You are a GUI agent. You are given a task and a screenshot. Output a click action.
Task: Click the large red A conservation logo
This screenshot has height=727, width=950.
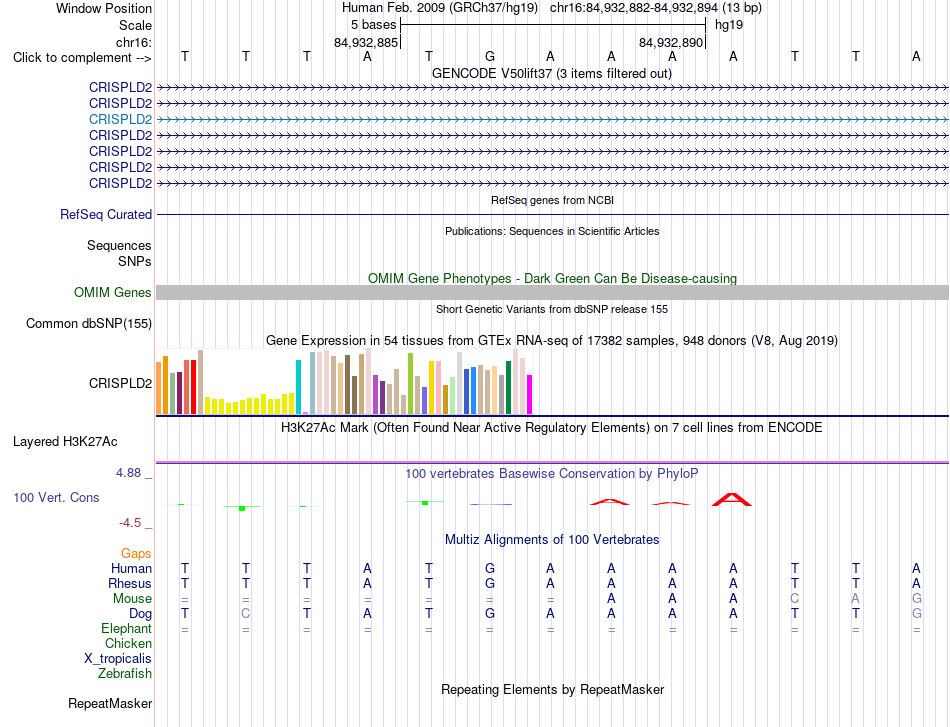coord(732,500)
